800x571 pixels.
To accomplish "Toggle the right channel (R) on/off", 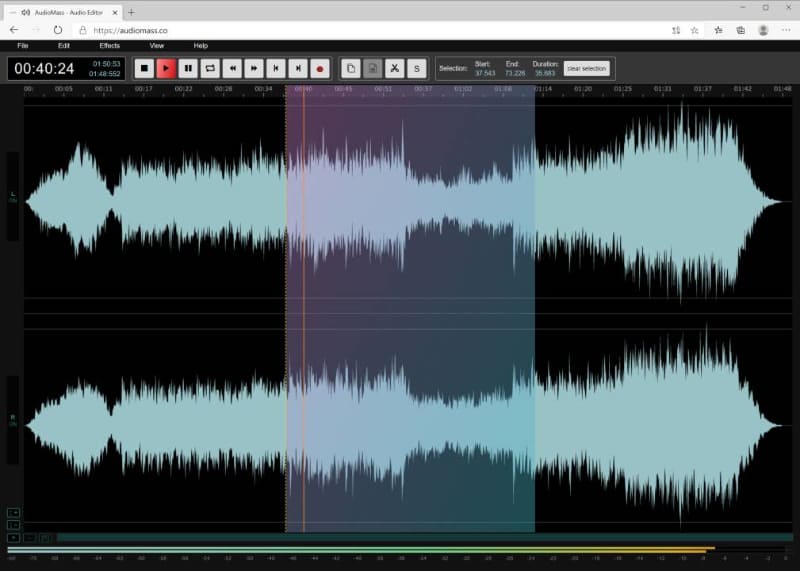I will pos(13,420).
